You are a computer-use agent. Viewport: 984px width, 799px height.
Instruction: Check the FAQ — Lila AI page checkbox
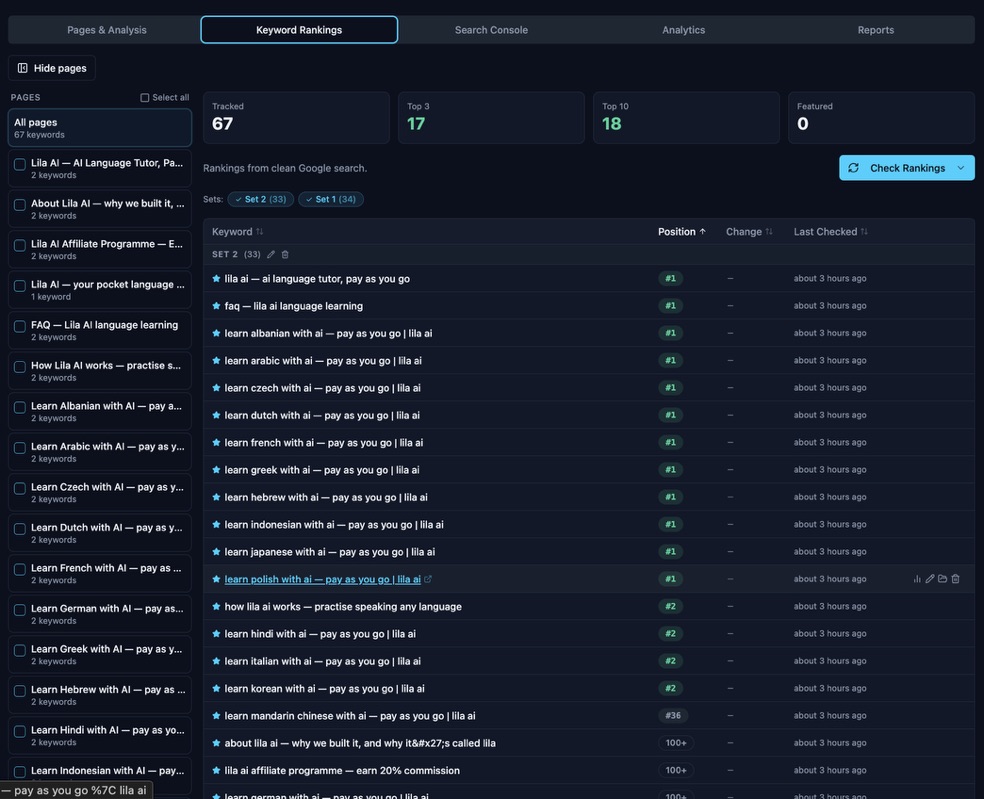[20, 326]
